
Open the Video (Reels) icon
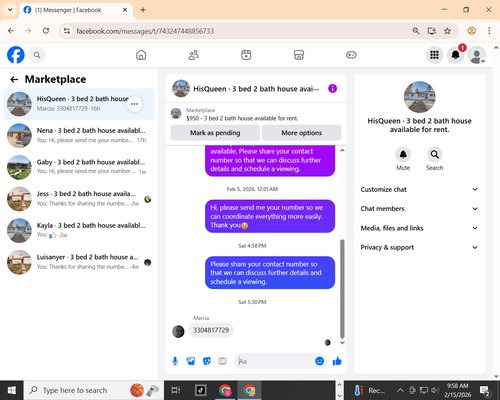246,55
